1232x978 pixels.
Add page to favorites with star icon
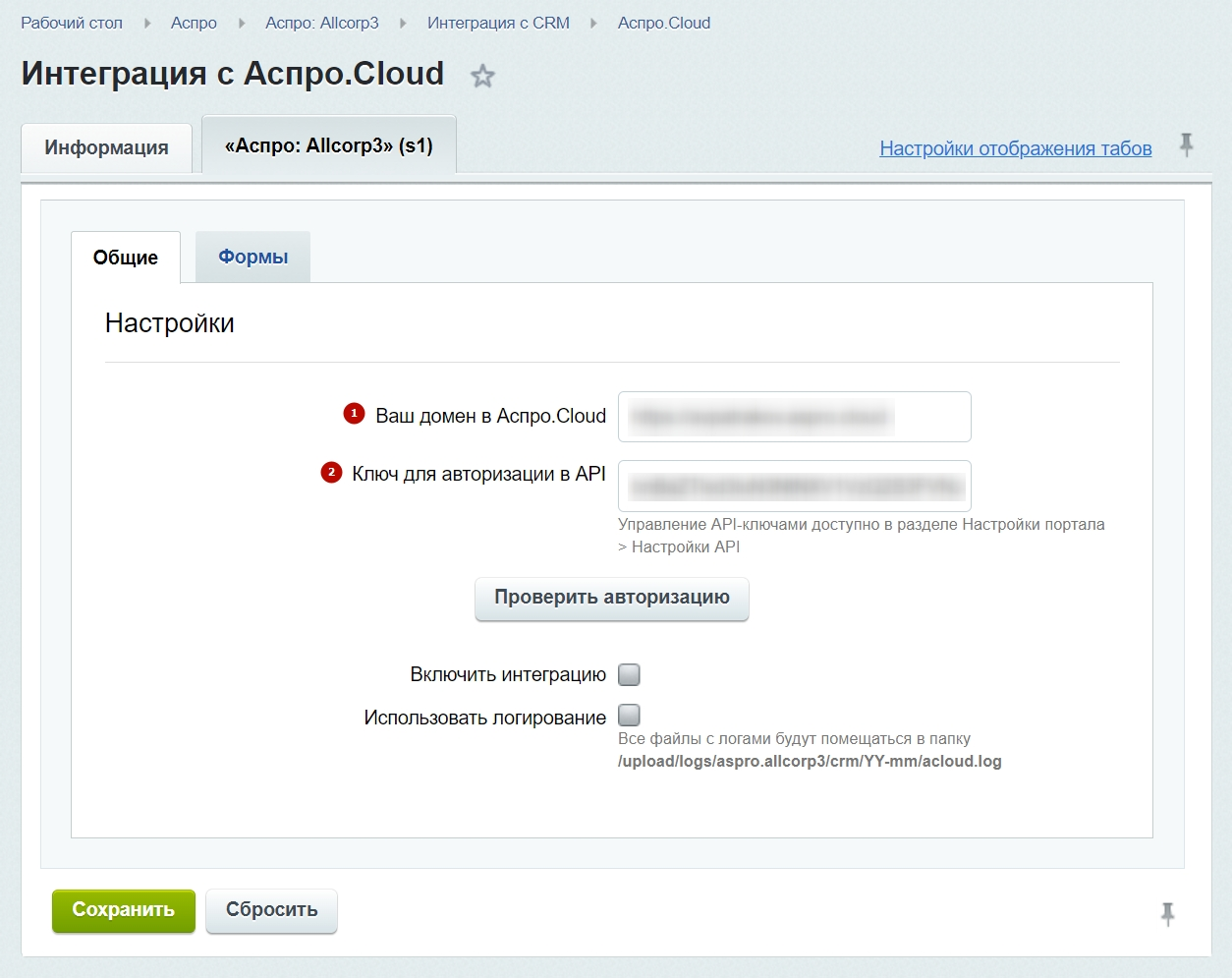(x=482, y=76)
